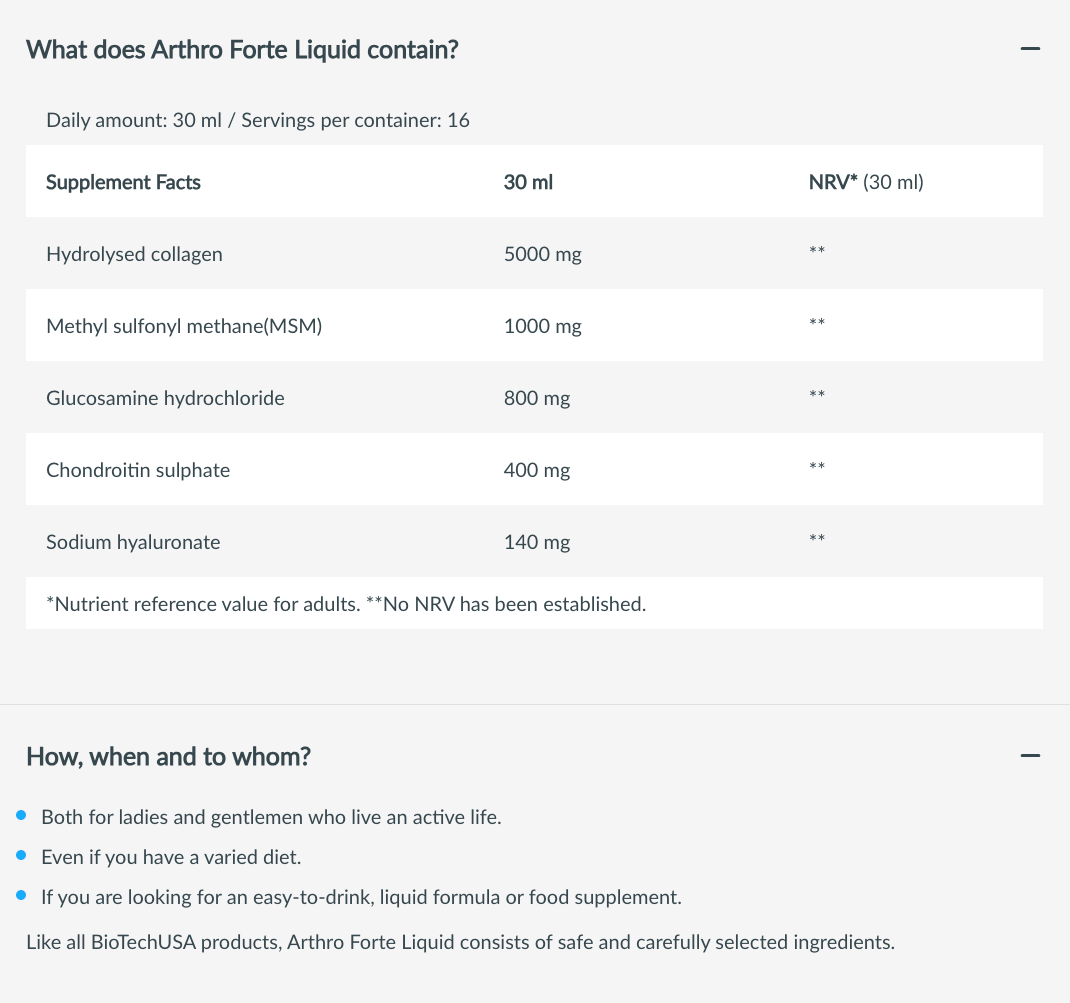Click the Chondroitin sulphate ingredient

click(x=138, y=470)
